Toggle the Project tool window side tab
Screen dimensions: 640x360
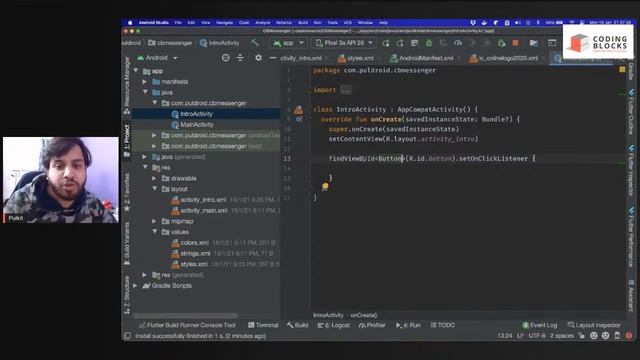click(x=127, y=141)
